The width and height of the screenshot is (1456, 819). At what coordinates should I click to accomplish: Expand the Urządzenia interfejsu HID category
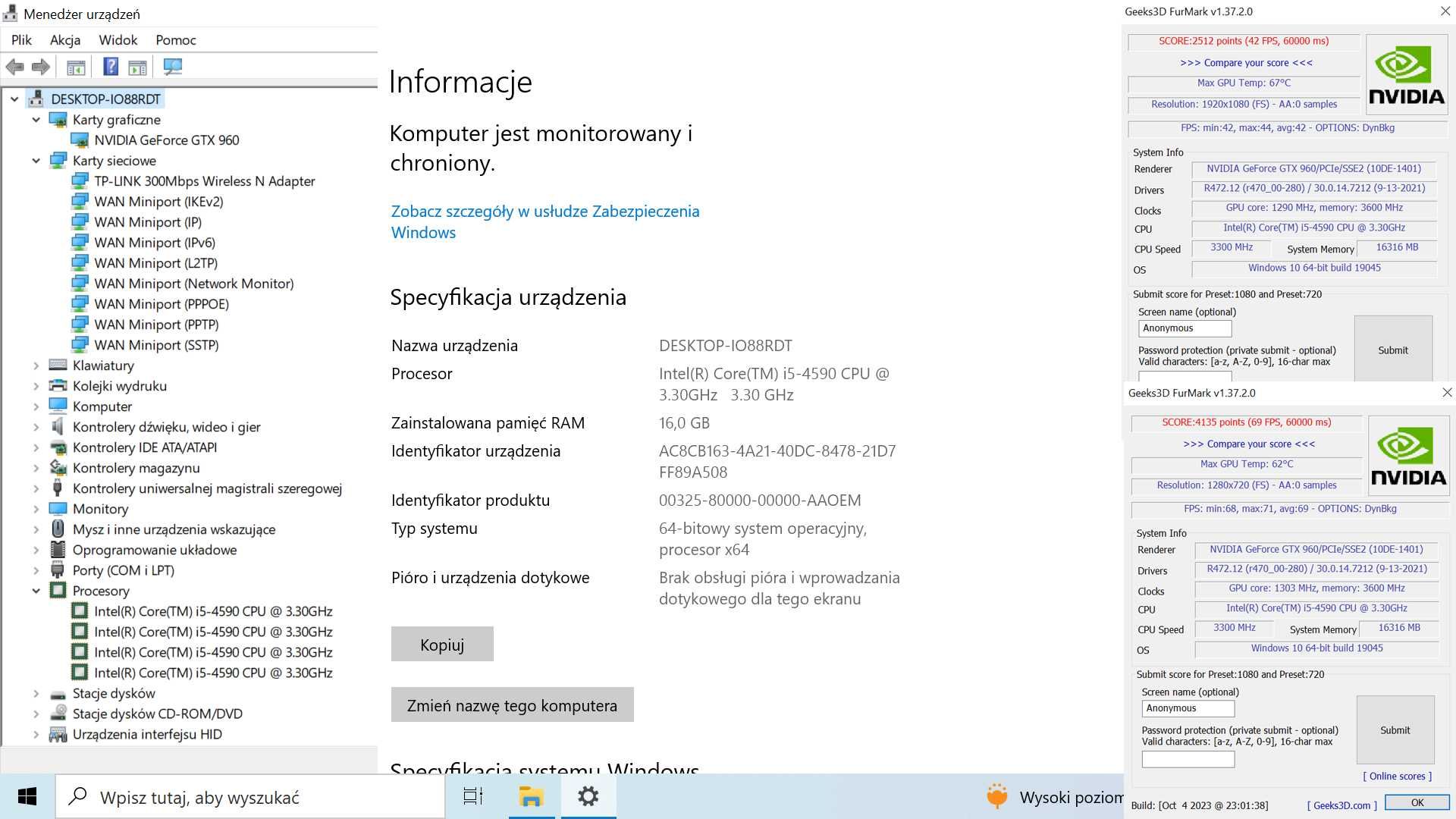[36, 734]
